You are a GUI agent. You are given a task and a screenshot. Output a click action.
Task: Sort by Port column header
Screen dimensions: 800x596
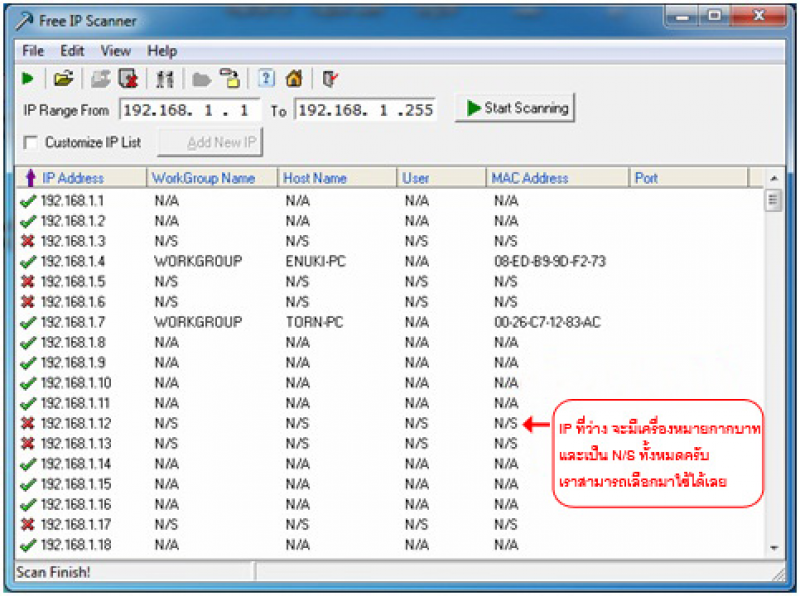click(x=689, y=178)
